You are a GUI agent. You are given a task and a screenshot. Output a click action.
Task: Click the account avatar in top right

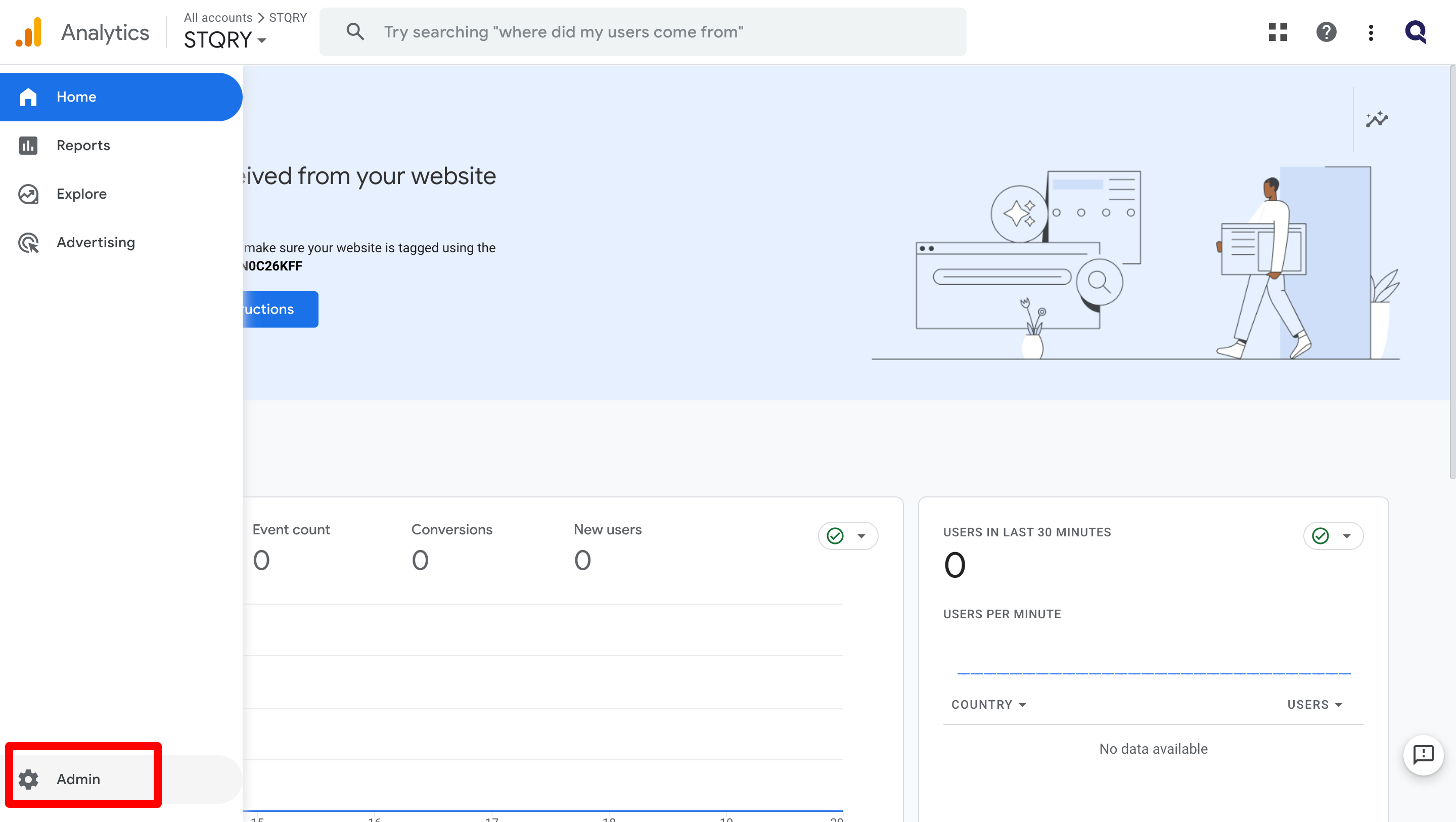pyautogui.click(x=1416, y=32)
